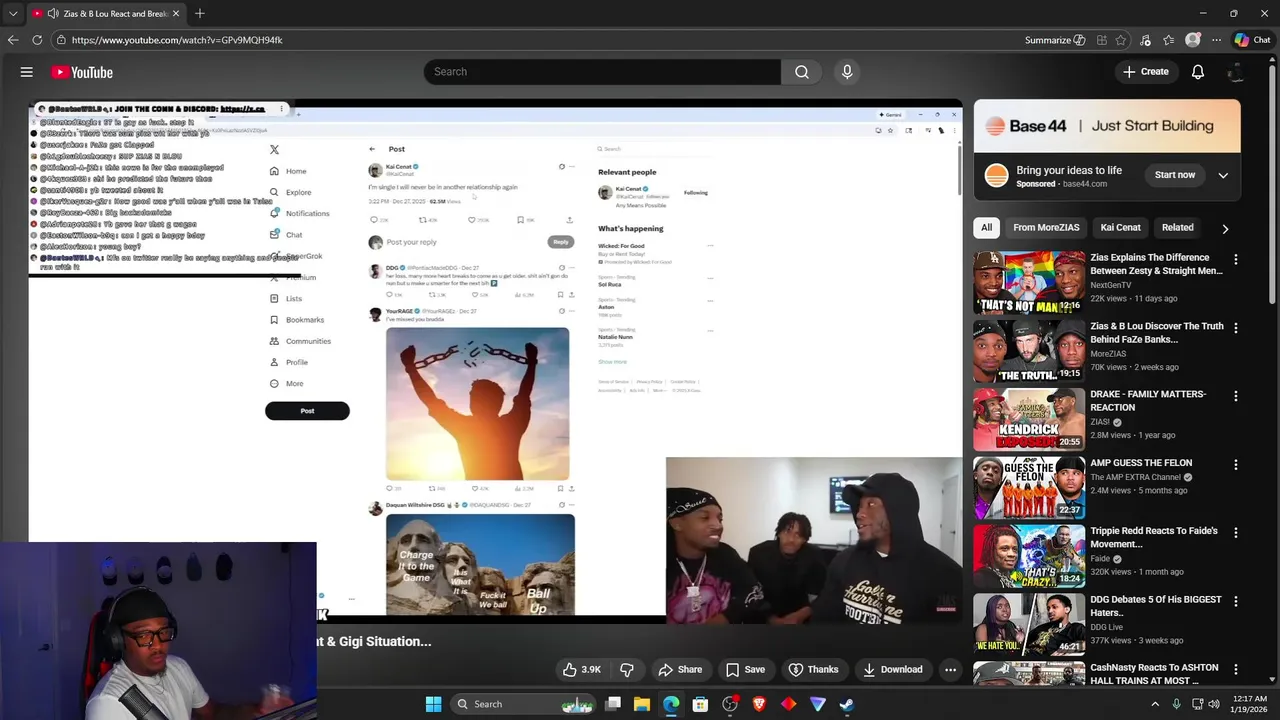Open DRAKE - FAMILY MATTERS - REACTION thumbnail

(x=1029, y=419)
